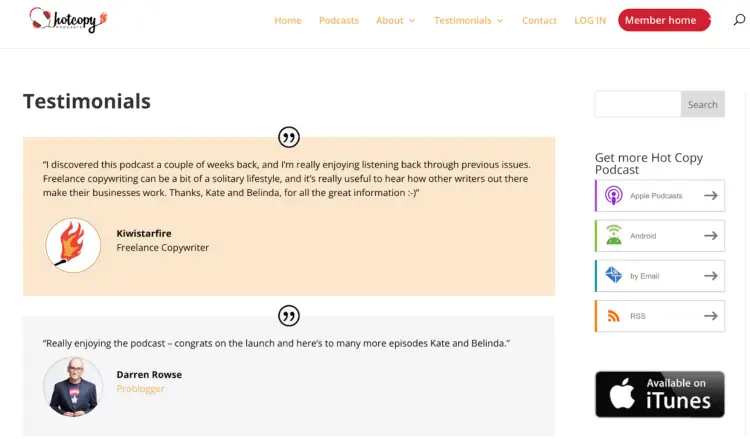Image resolution: width=750 pixels, height=439 pixels.
Task: Click the Freelance Copywriter subtitle
Action: (163, 248)
